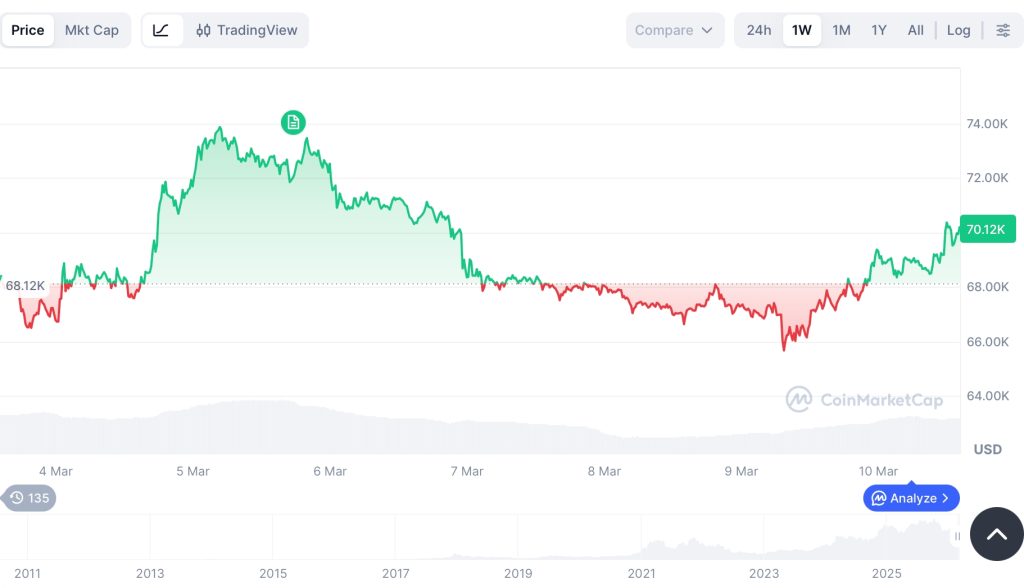Image resolution: width=1024 pixels, height=588 pixels.
Task: Click the 70.12K current price label
Action: (987, 229)
